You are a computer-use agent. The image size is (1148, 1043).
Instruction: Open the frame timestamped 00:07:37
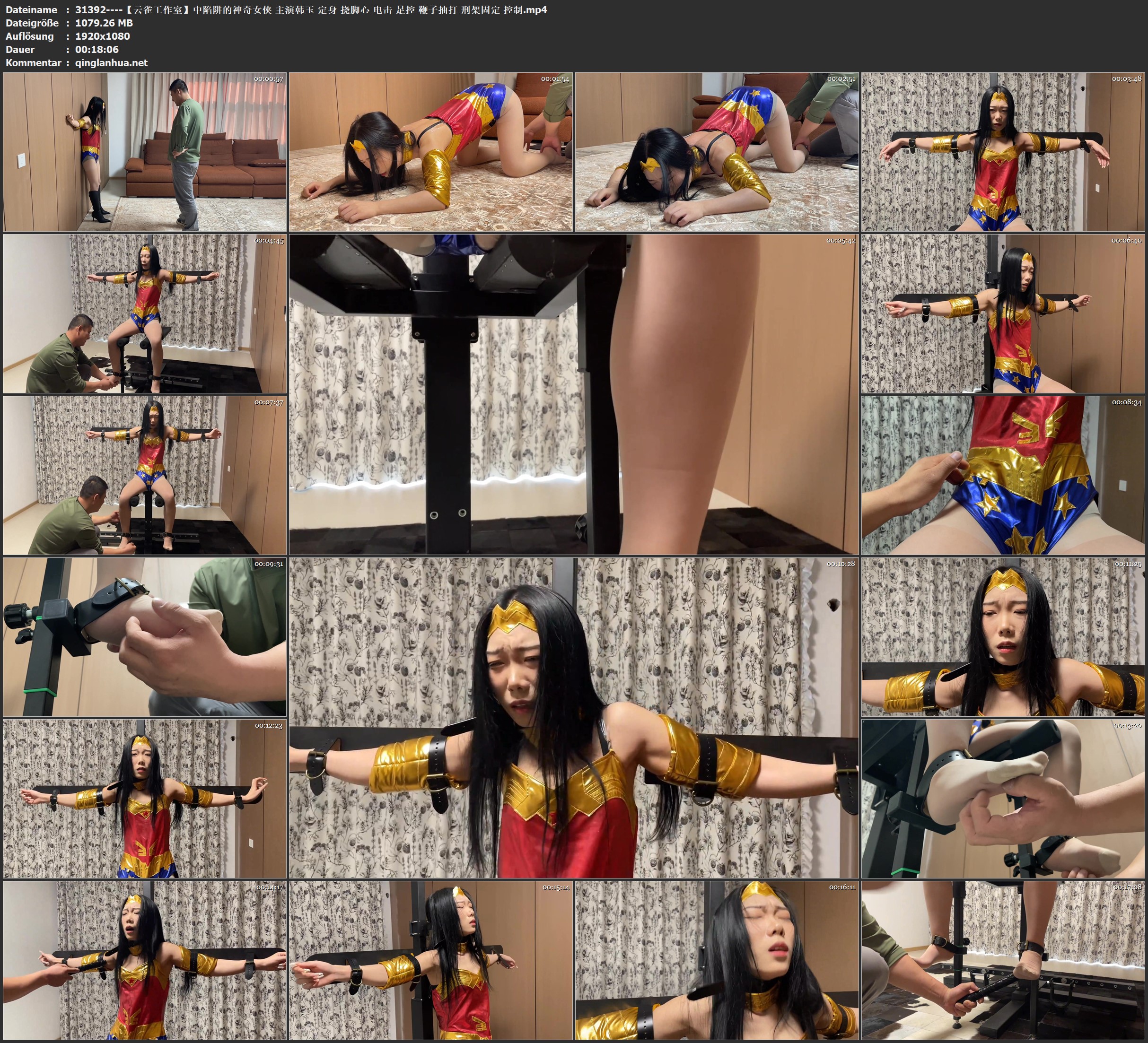[145, 475]
